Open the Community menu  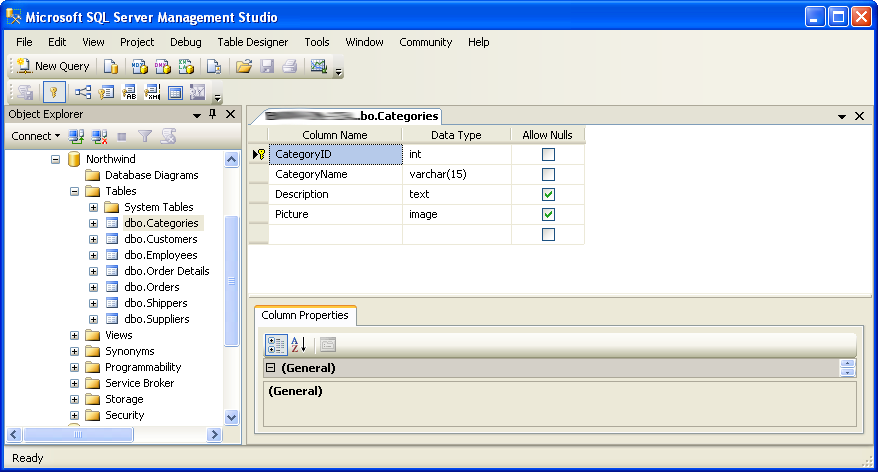pyautogui.click(x=426, y=42)
